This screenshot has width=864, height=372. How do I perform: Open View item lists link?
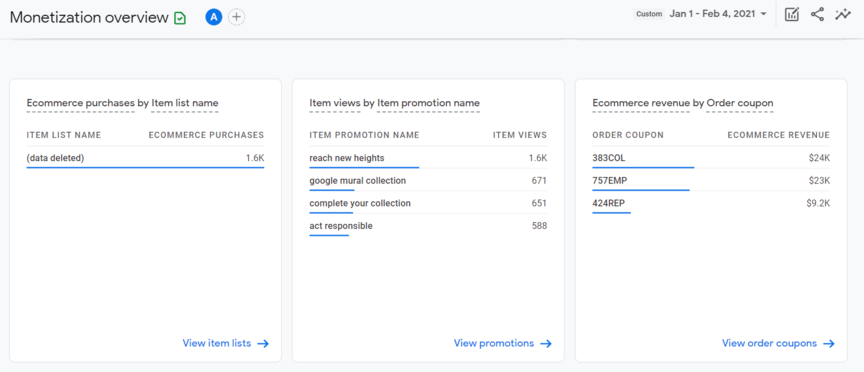pyautogui.click(x=217, y=343)
